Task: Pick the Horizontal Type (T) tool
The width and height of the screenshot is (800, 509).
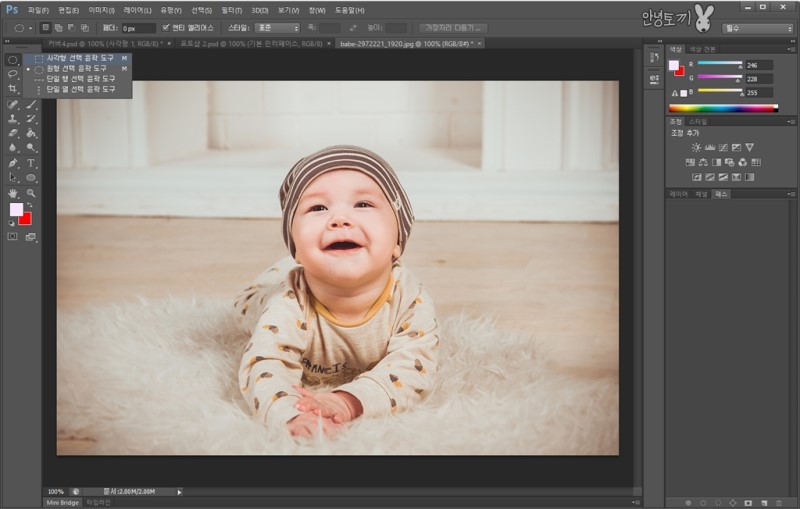Action: click(31, 163)
